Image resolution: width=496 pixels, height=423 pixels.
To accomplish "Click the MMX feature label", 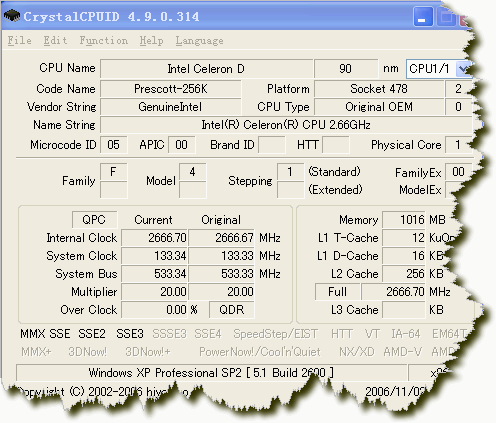I will [33, 334].
